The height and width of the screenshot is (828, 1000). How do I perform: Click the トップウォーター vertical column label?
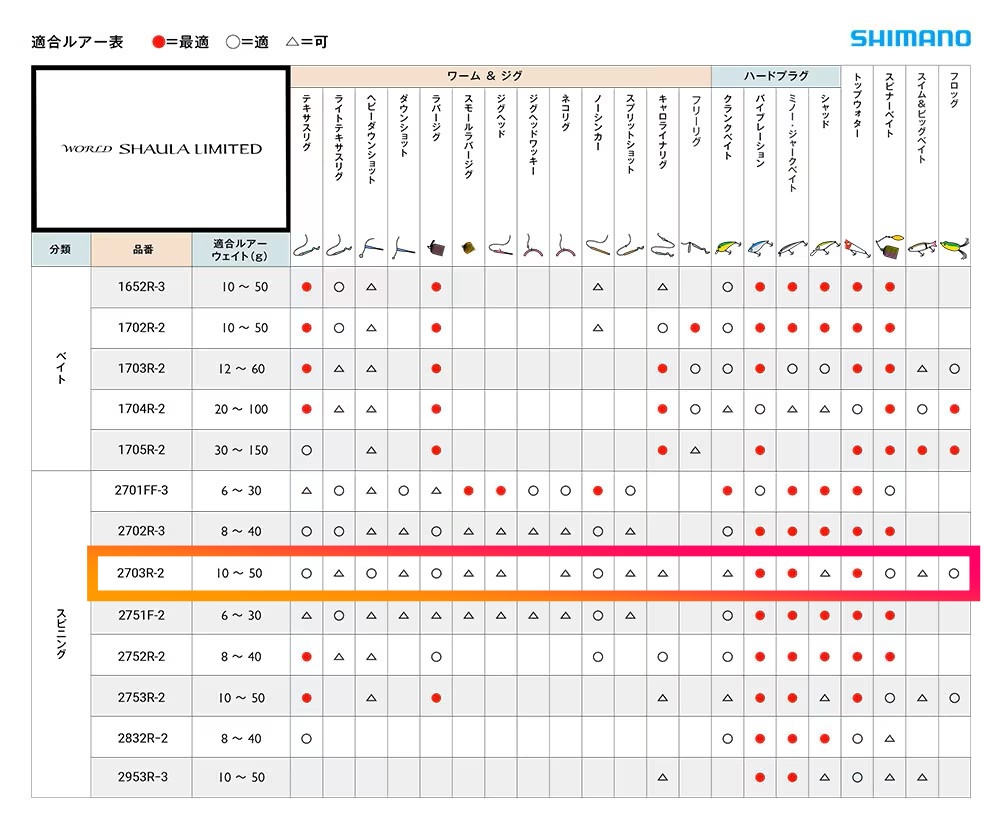pyautogui.click(x=858, y=105)
